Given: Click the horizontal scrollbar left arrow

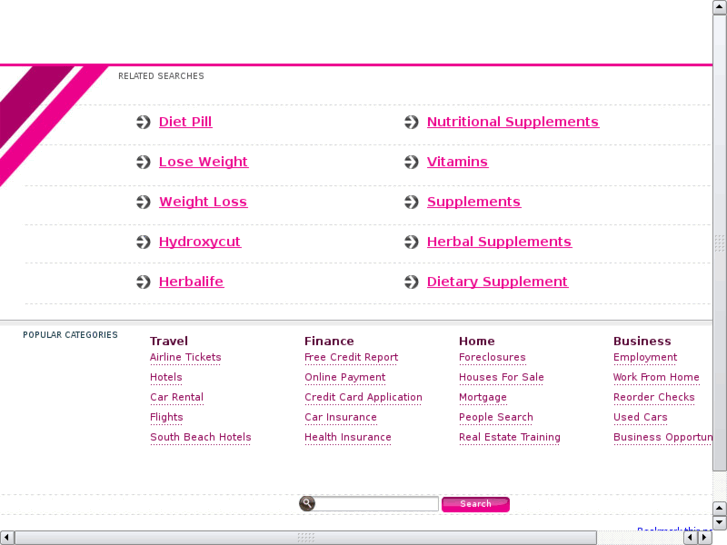Looking at the screenshot, I should coord(7,538).
